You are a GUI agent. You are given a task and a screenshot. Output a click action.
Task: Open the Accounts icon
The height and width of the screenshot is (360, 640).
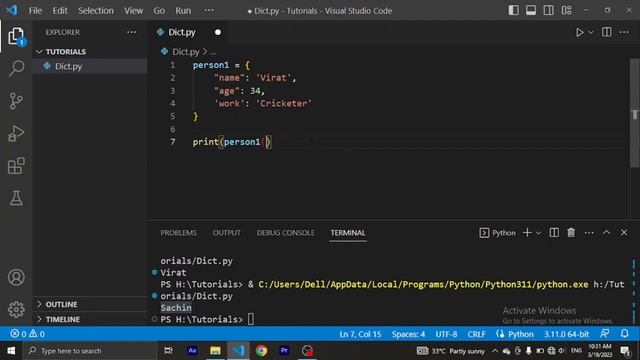[16, 278]
